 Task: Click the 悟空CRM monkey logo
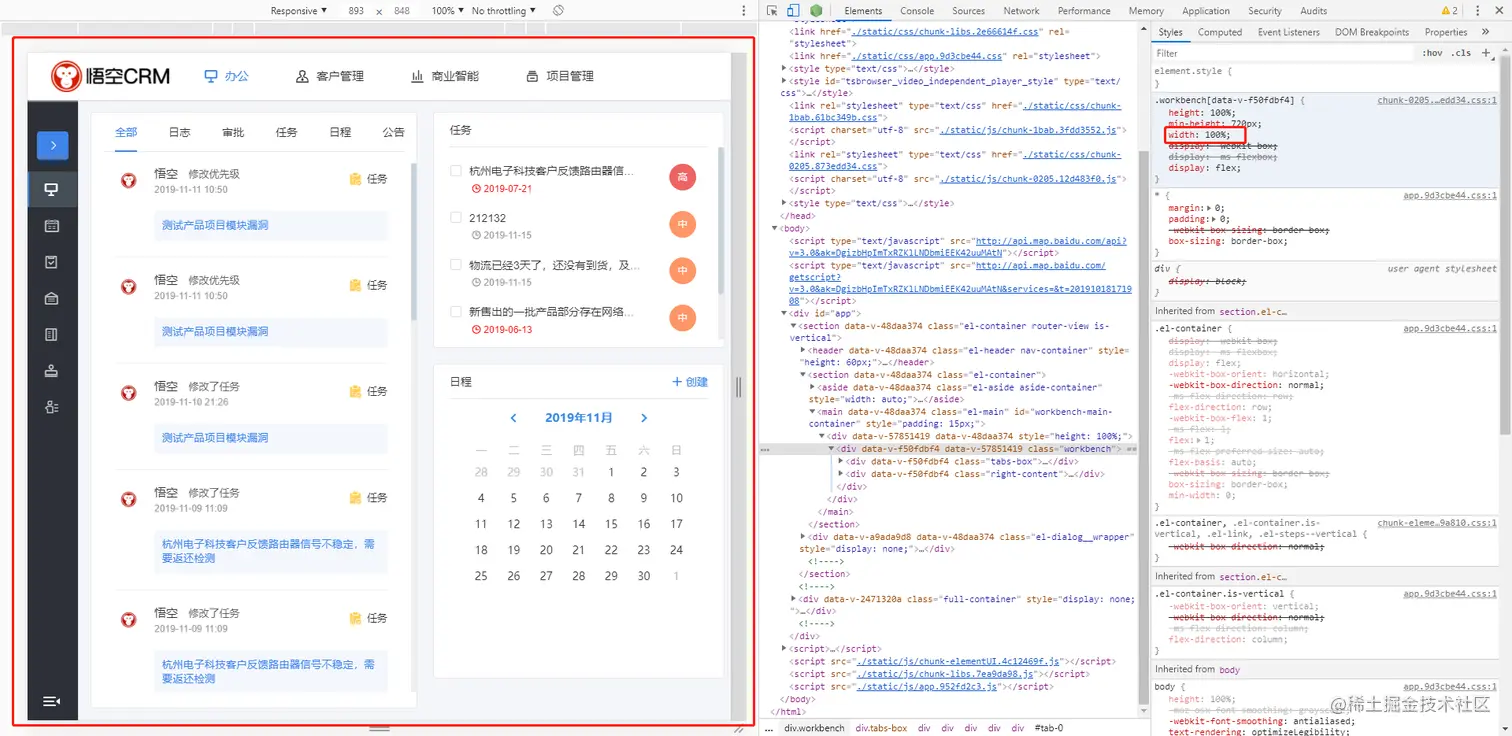click(x=111, y=76)
